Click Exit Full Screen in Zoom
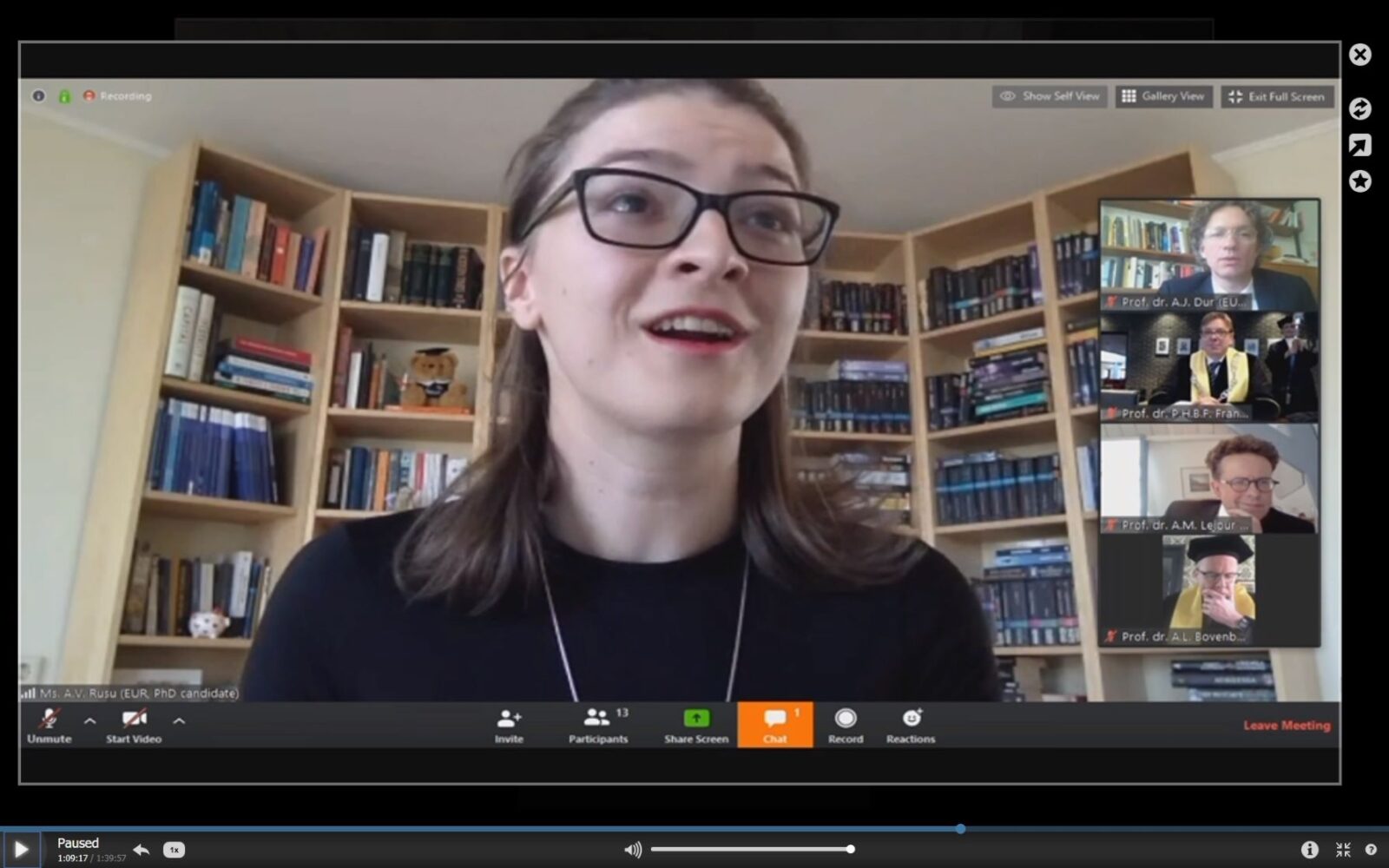The height and width of the screenshot is (868, 1389). 1277,96
